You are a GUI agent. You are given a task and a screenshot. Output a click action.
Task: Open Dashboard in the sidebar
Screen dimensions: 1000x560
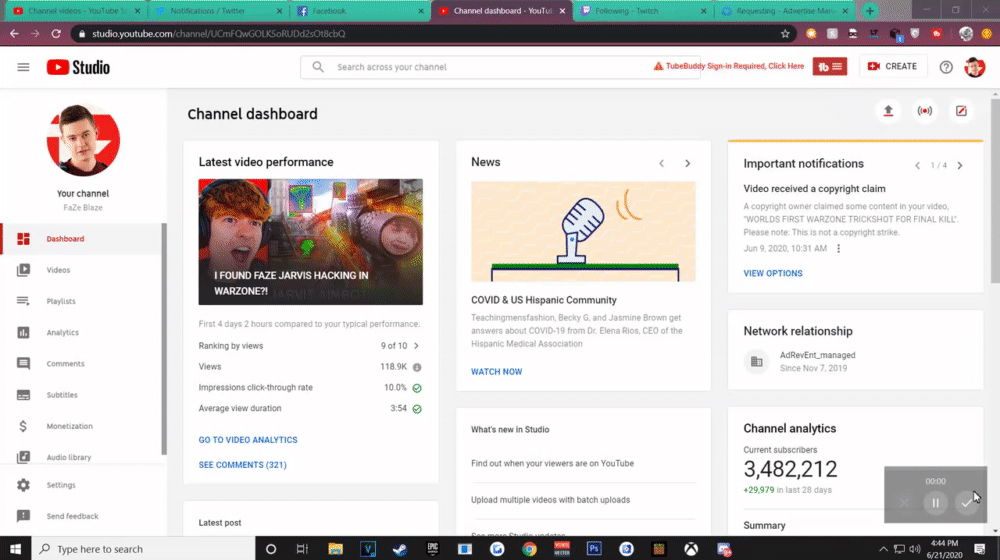tap(81, 239)
